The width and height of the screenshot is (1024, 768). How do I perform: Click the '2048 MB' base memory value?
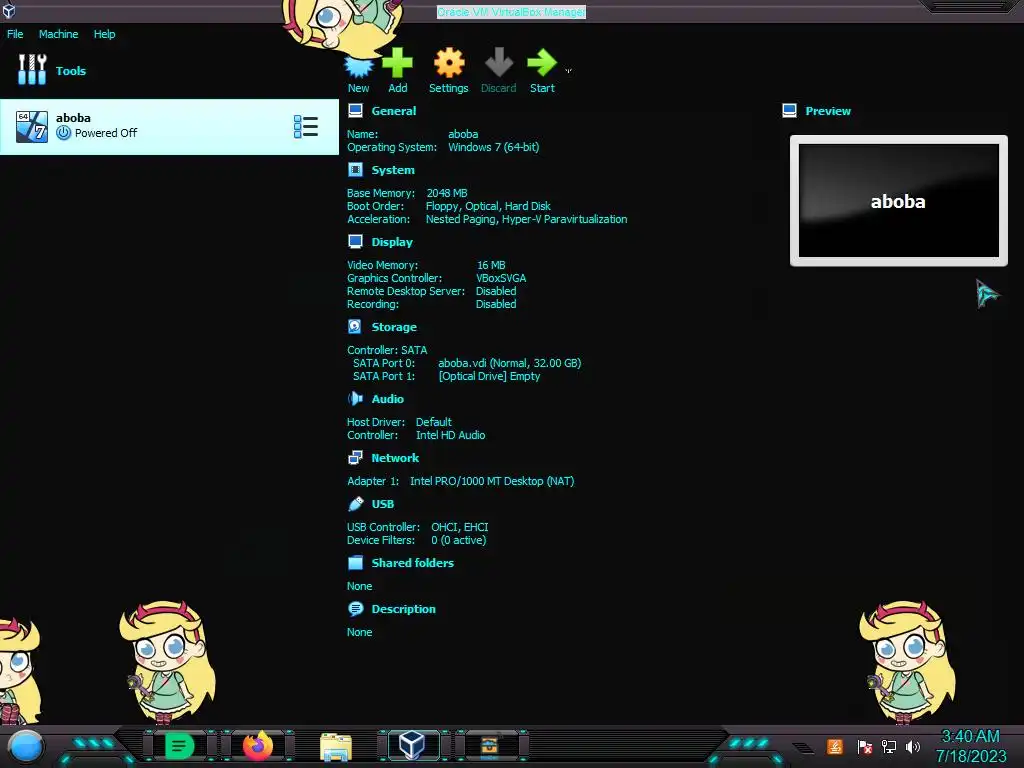tap(447, 193)
